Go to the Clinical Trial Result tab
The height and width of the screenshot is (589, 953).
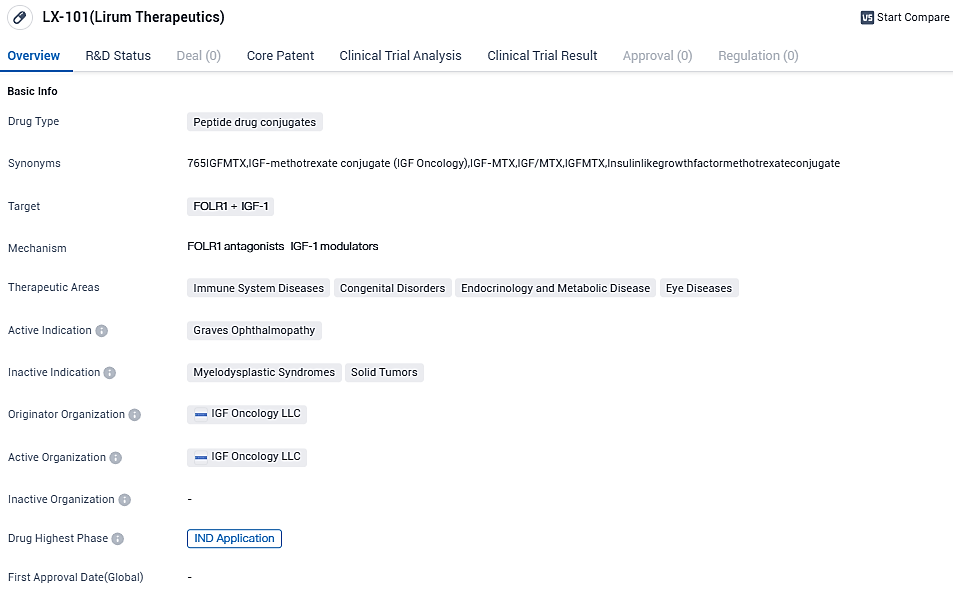pyautogui.click(x=542, y=56)
